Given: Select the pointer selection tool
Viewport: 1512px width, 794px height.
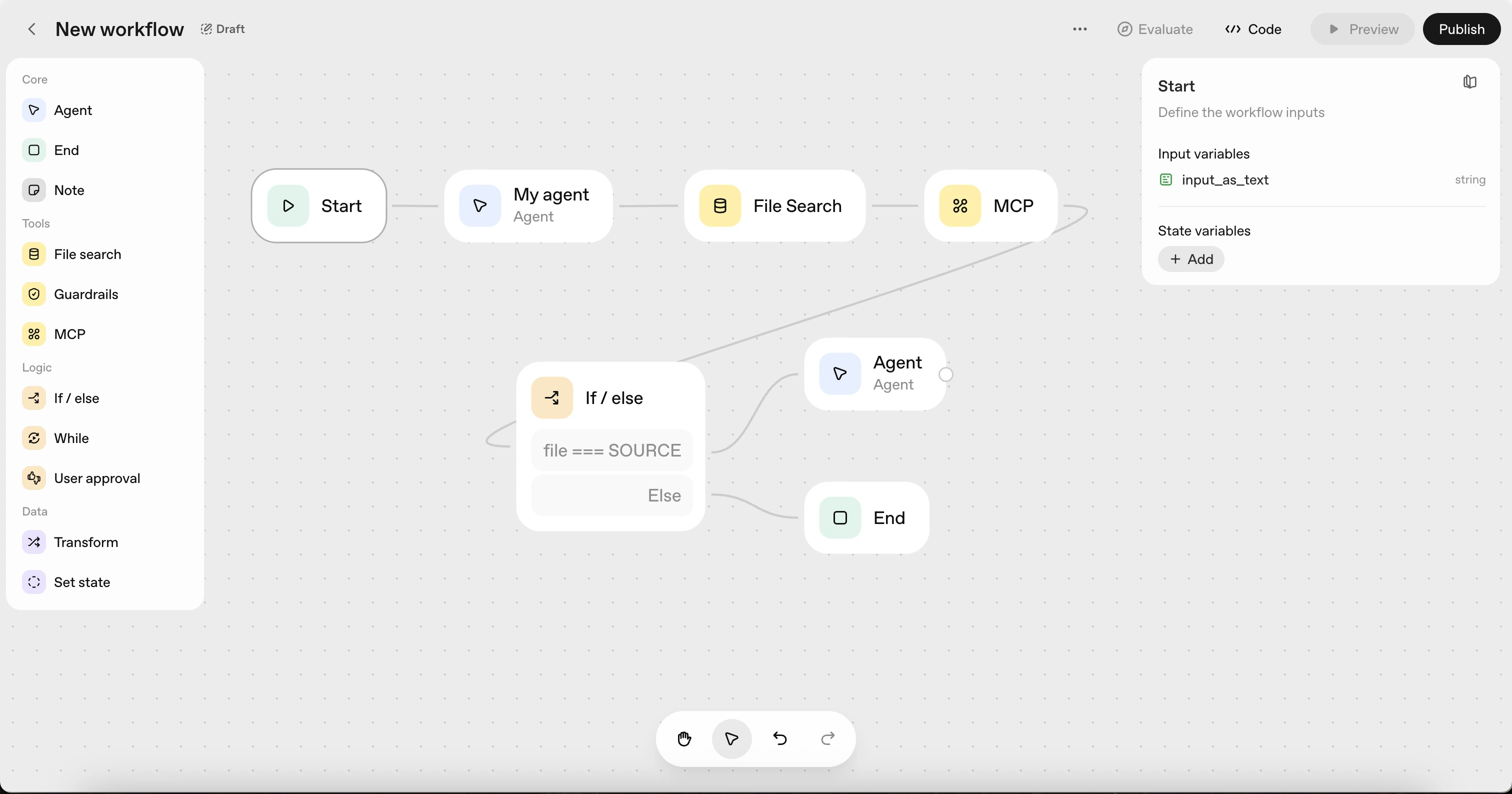Looking at the screenshot, I should click(731, 739).
